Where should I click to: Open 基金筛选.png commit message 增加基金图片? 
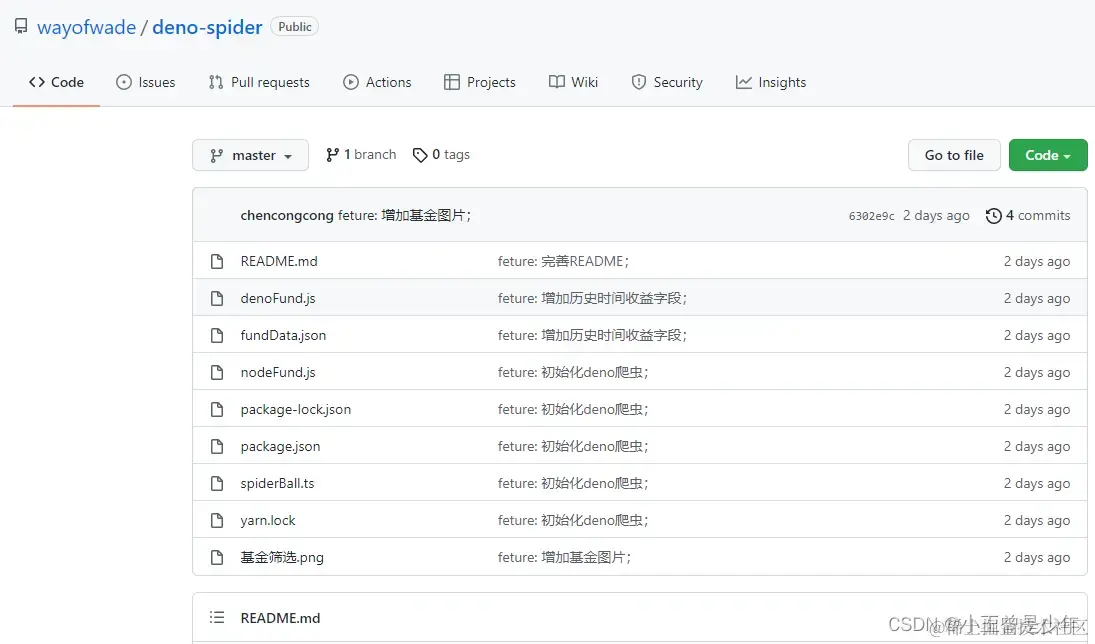[564, 557]
